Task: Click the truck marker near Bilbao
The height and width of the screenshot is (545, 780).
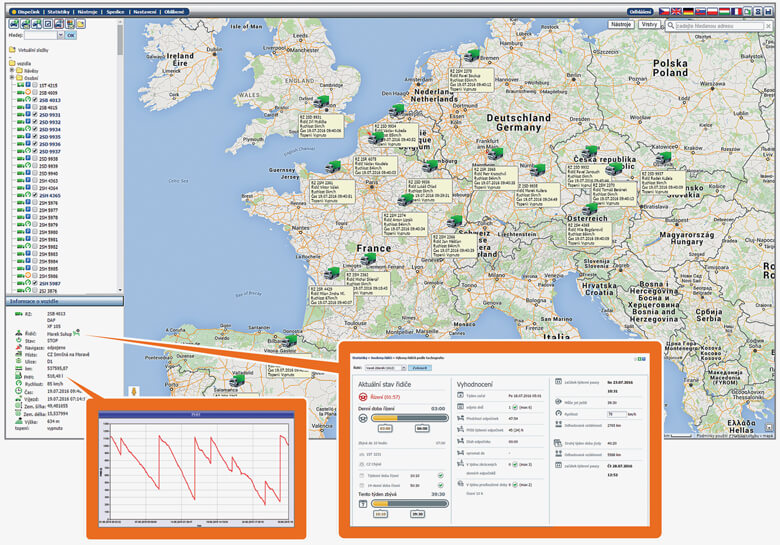Action: [289, 341]
